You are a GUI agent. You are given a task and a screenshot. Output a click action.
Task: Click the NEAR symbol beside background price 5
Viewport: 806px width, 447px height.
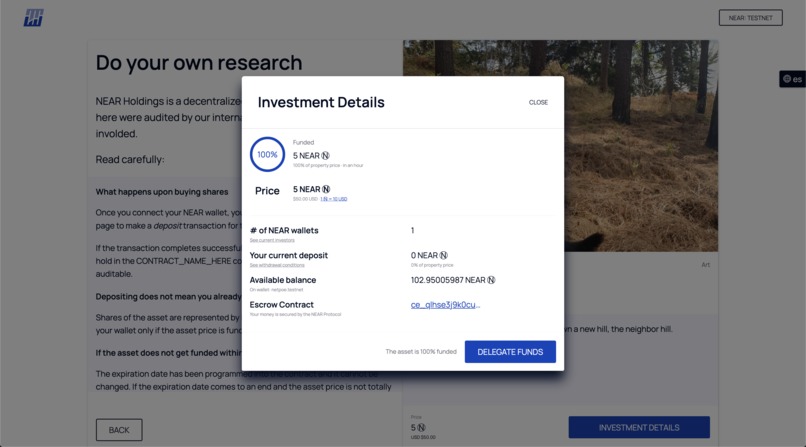(x=422, y=427)
